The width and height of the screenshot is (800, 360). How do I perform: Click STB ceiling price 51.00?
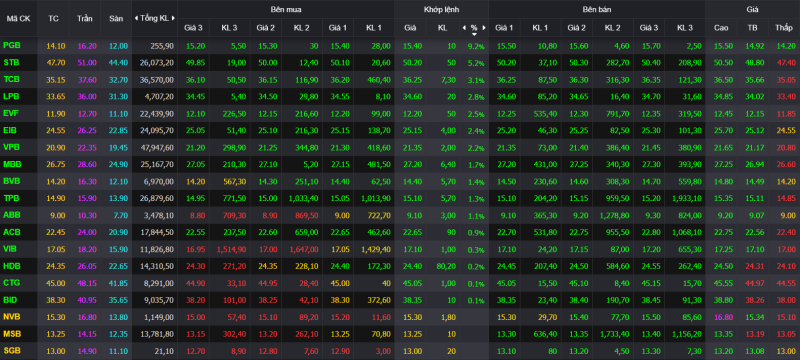(87, 63)
